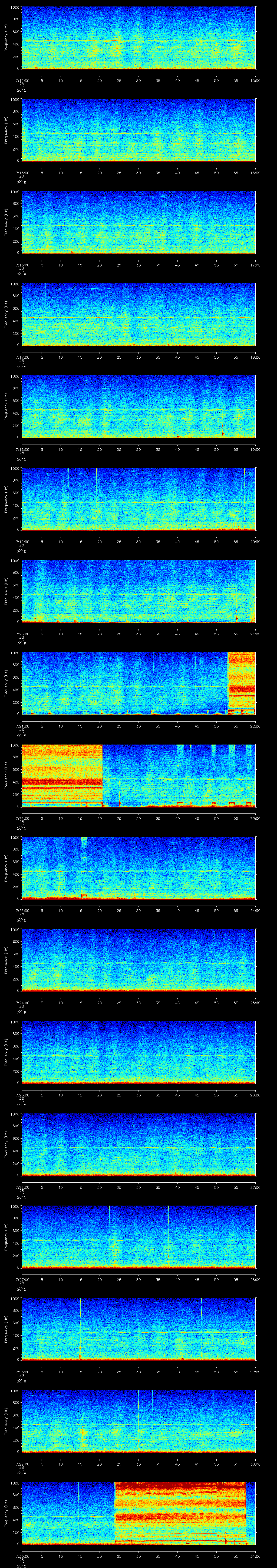Click the 19:00 end time label

[x=256, y=449]
